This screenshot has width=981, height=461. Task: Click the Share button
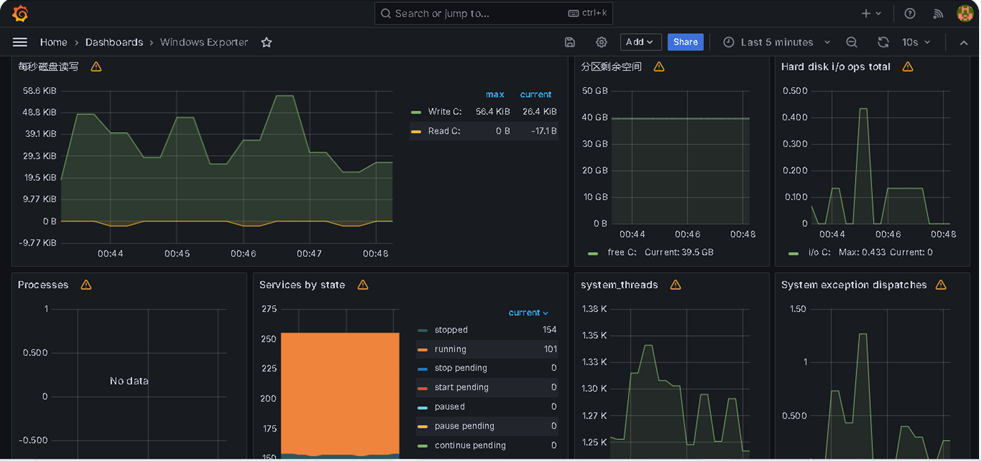tap(686, 43)
